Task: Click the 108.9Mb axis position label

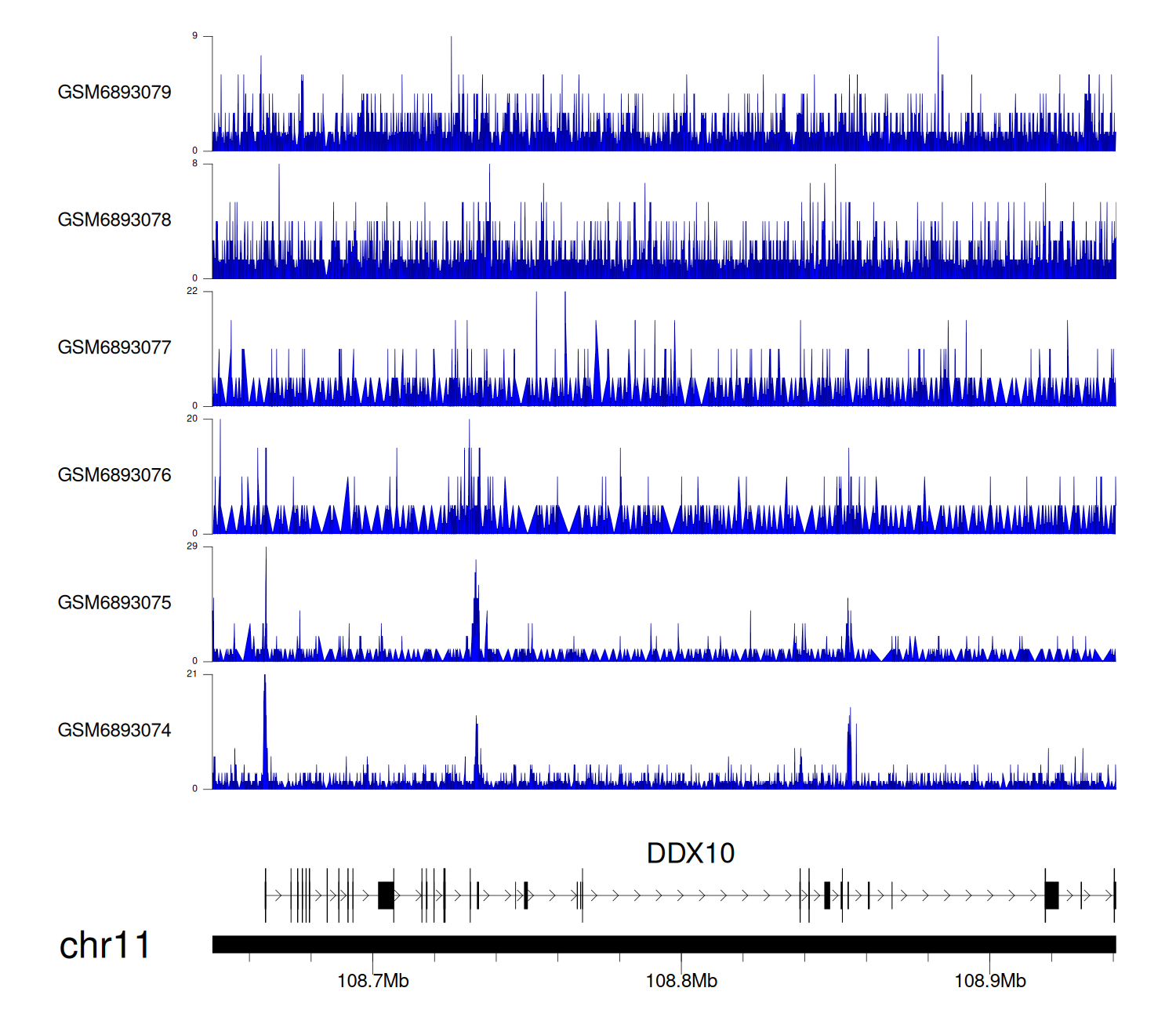Action: 989,981
